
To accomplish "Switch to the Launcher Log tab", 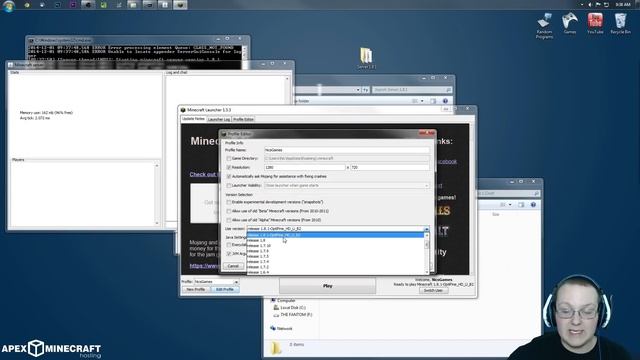I will click(219, 119).
